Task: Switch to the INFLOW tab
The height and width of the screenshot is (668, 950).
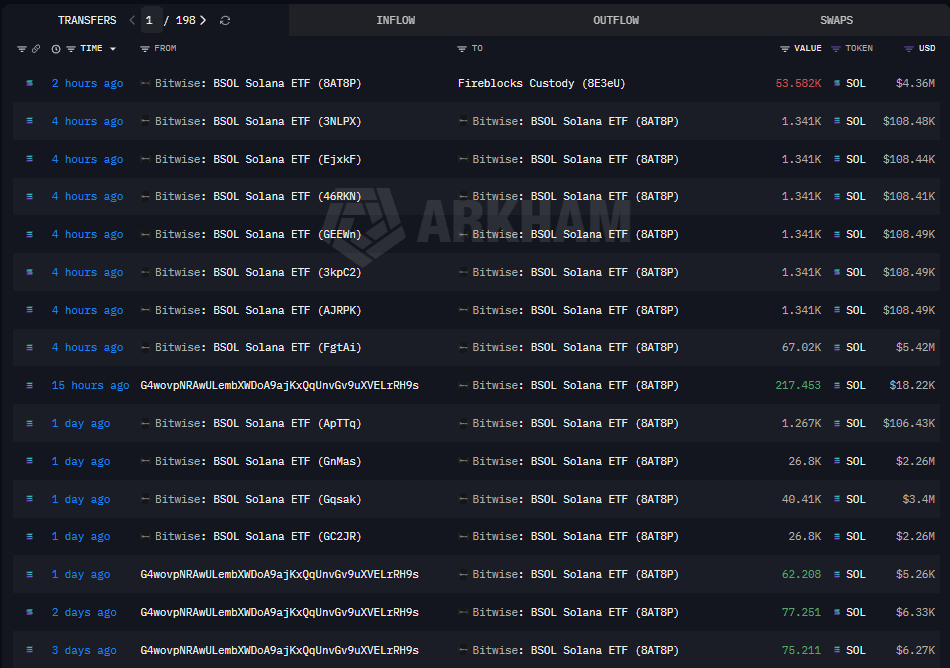Action: tap(396, 20)
